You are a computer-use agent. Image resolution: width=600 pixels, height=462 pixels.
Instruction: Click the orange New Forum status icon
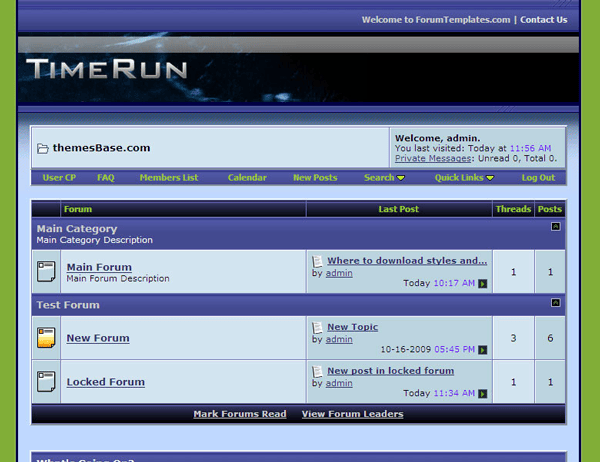click(x=46, y=338)
